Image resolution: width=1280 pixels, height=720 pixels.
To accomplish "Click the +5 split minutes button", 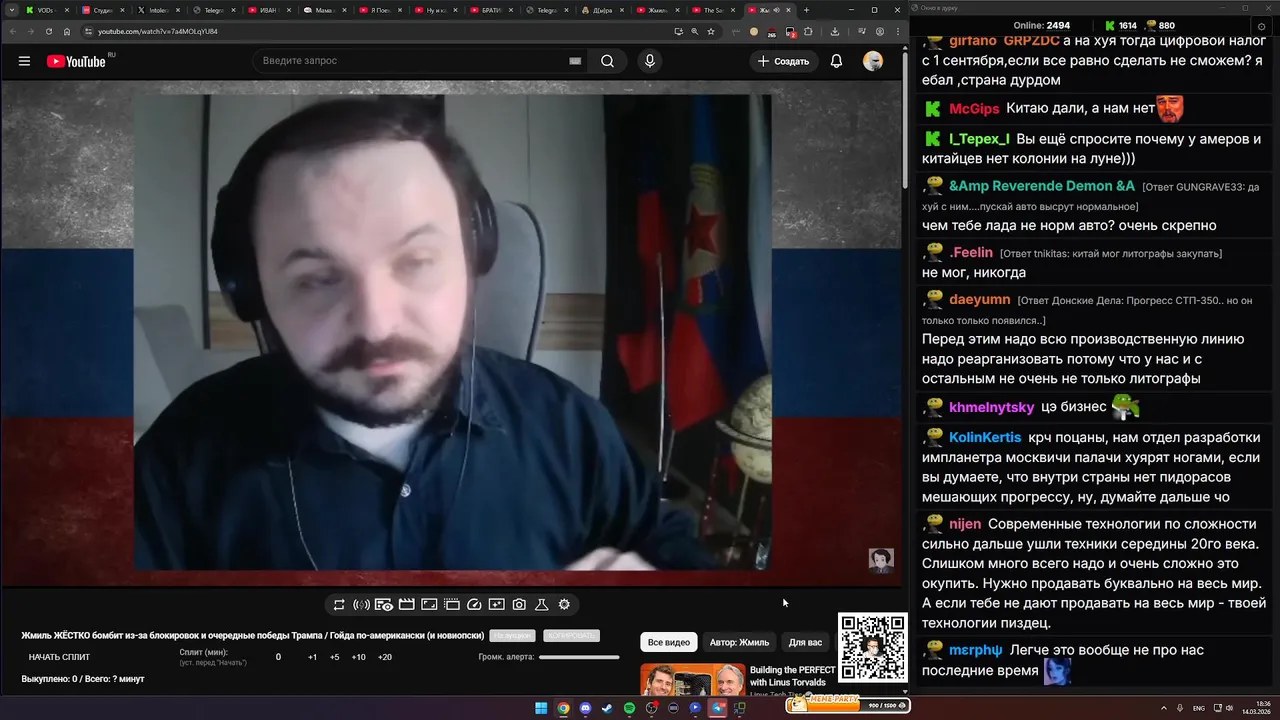I will [x=335, y=657].
